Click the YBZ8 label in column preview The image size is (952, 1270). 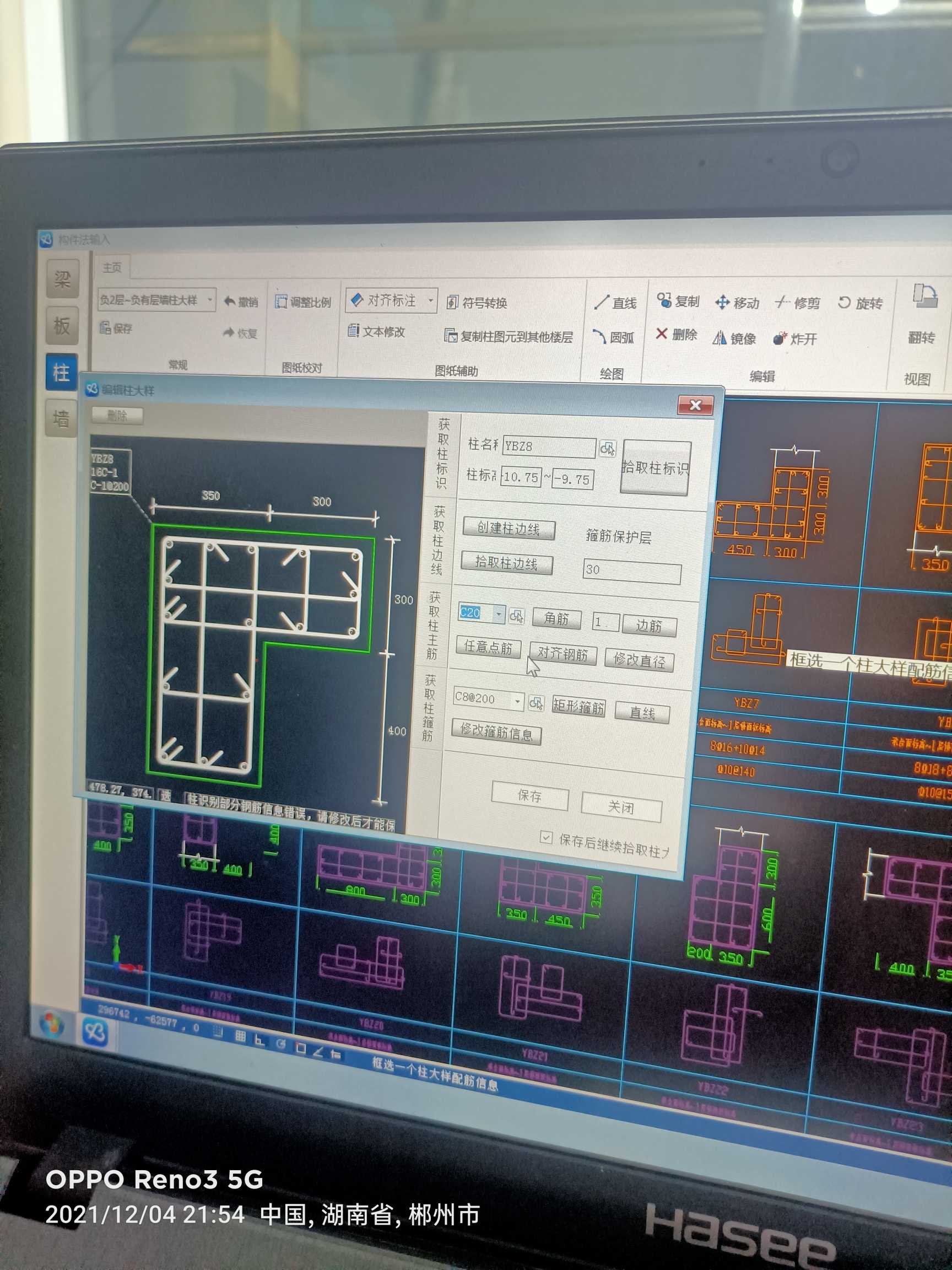(x=102, y=459)
